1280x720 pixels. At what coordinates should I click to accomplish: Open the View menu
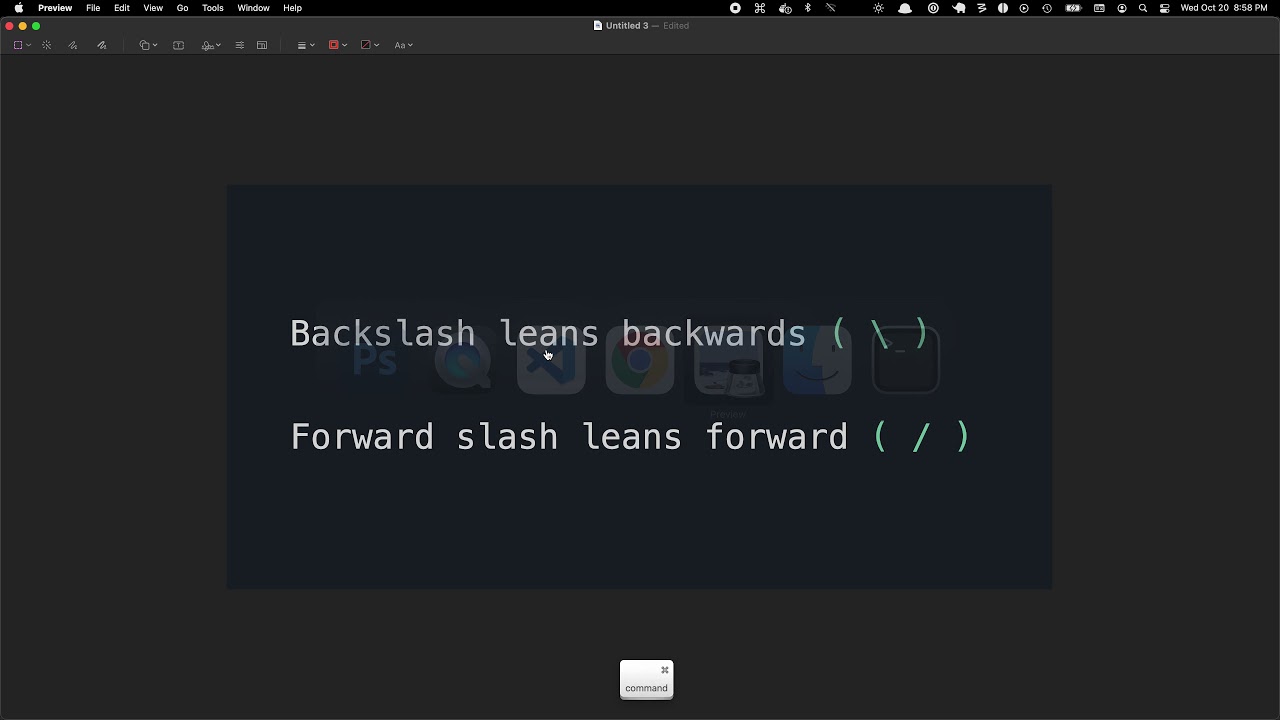coord(153,8)
